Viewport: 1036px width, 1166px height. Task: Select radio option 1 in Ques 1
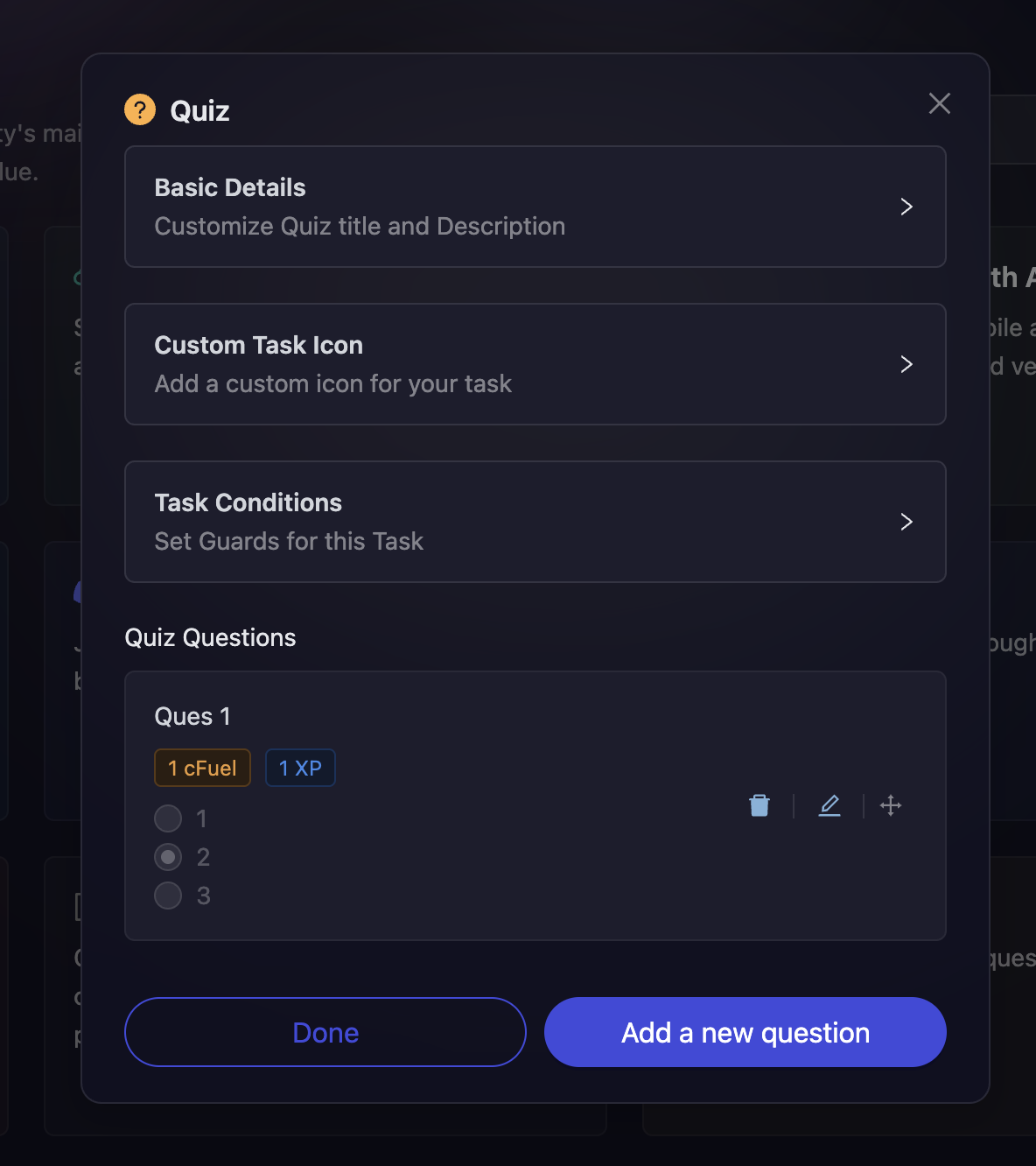168,818
